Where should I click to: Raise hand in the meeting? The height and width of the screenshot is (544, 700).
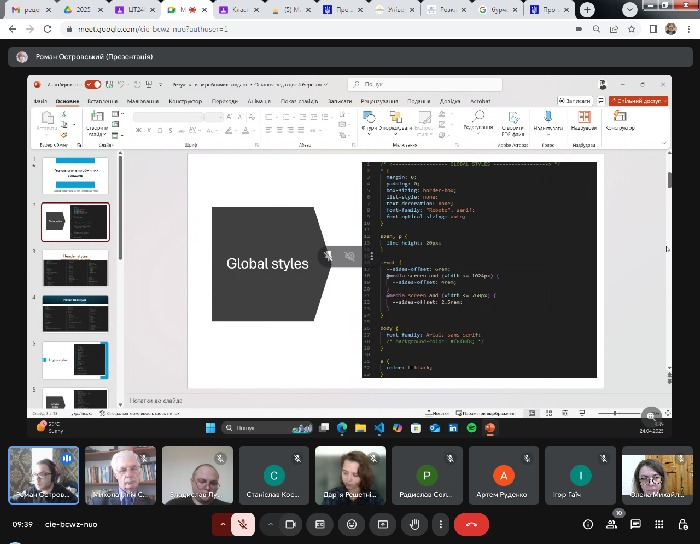(x=412, y=524)
